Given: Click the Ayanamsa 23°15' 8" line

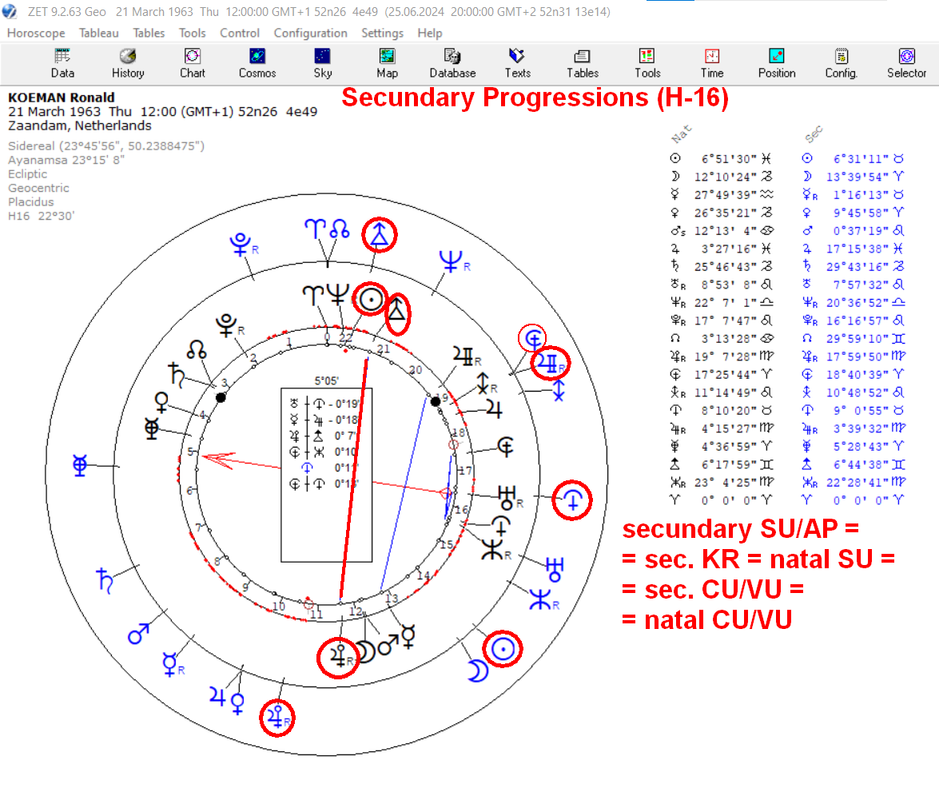Looking at the screenshot, I should coord(66,160).
